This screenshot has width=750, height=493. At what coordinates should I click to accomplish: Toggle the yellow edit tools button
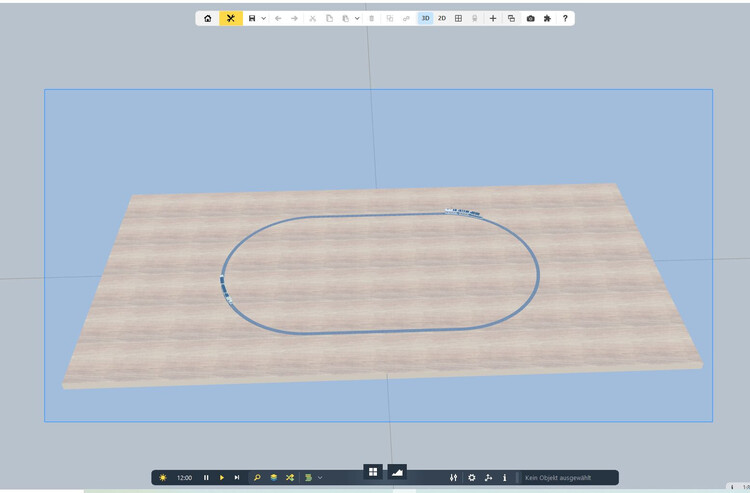pyautogui.click(x=231, y=18)
